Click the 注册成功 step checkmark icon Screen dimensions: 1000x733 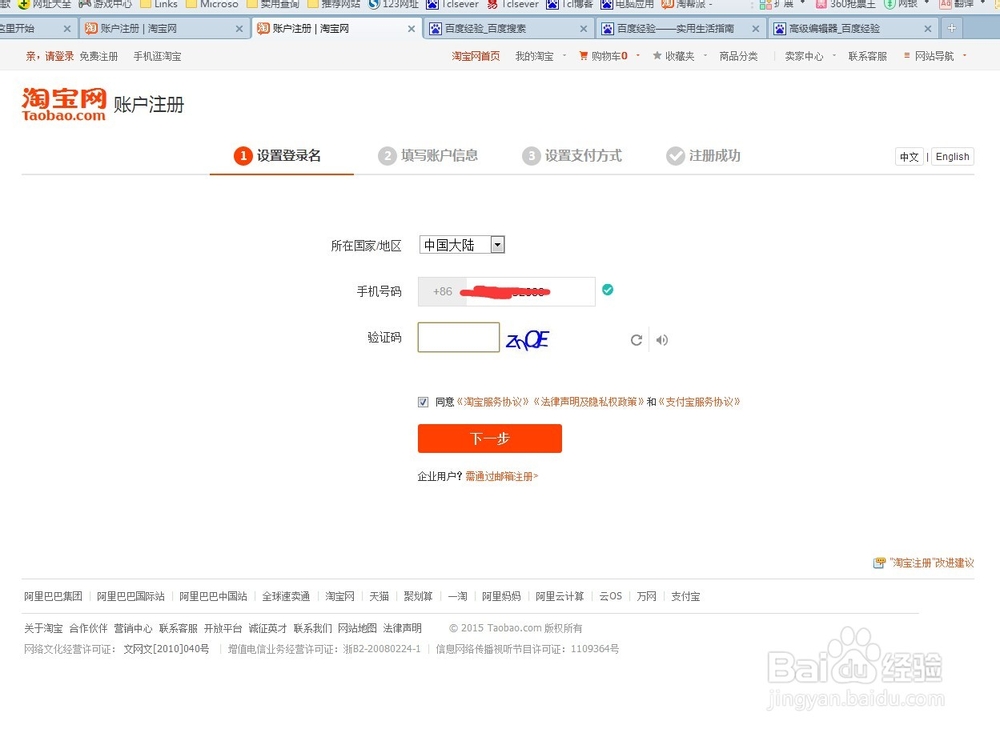point(675,155)
